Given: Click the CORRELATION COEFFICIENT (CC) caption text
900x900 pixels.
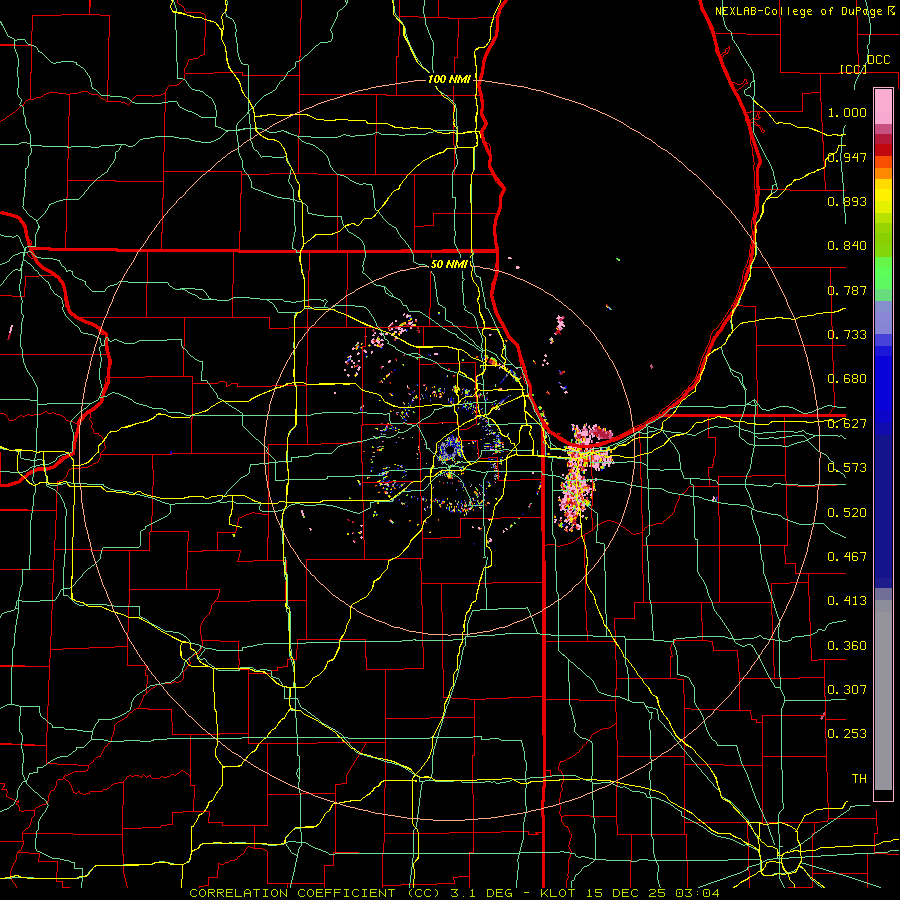Looking at the screenshot, I should [x=315, y=893].
